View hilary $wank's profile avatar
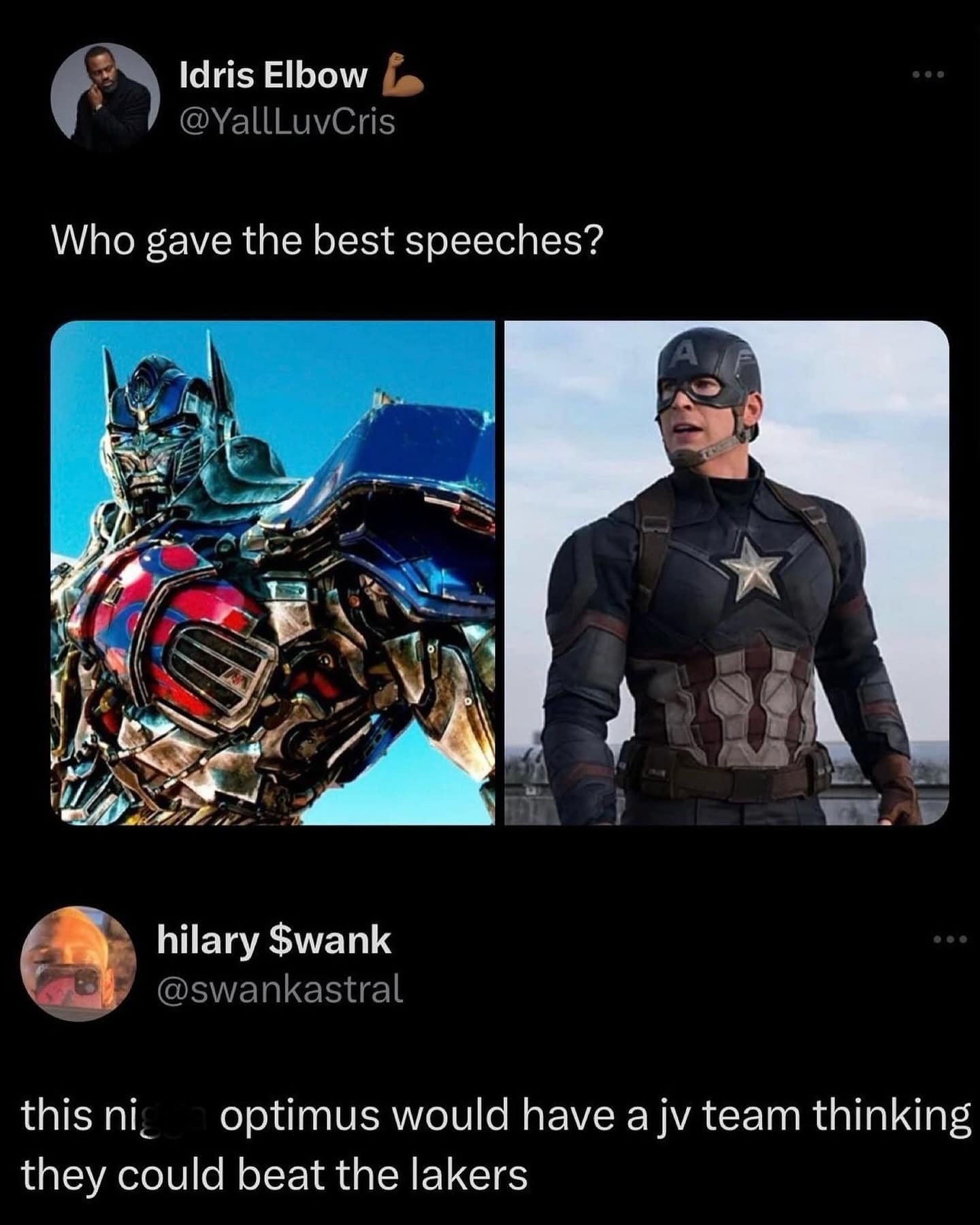 pyautogui.click(x=78, y=964)
